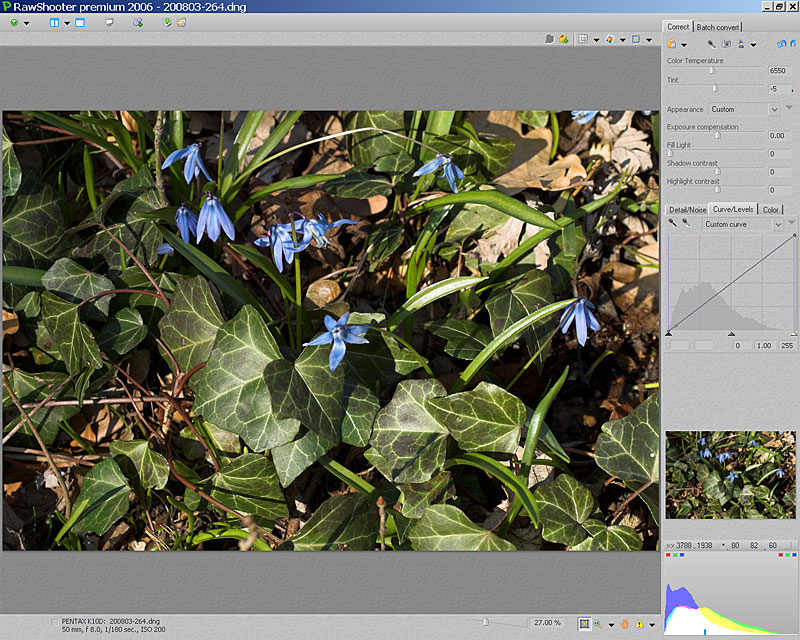
Task: Click the hand pan tool icon
Action: pos(624,624)
